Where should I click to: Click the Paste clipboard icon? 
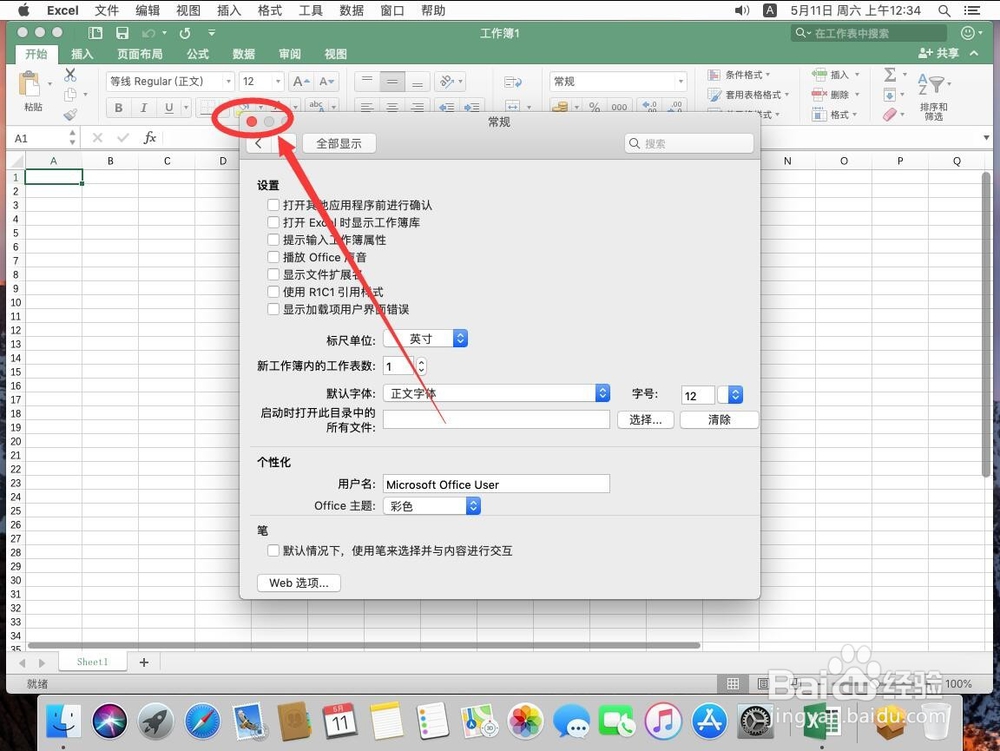29,85
